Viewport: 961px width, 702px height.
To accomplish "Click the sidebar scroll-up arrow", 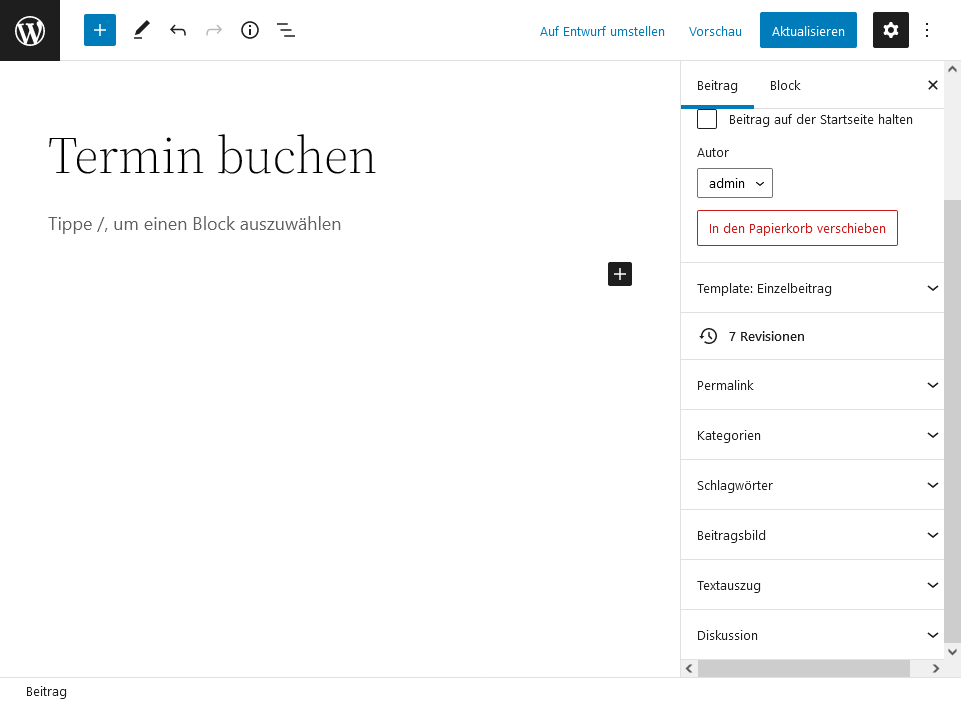I will pyautogui.click(x=952, y=69).
